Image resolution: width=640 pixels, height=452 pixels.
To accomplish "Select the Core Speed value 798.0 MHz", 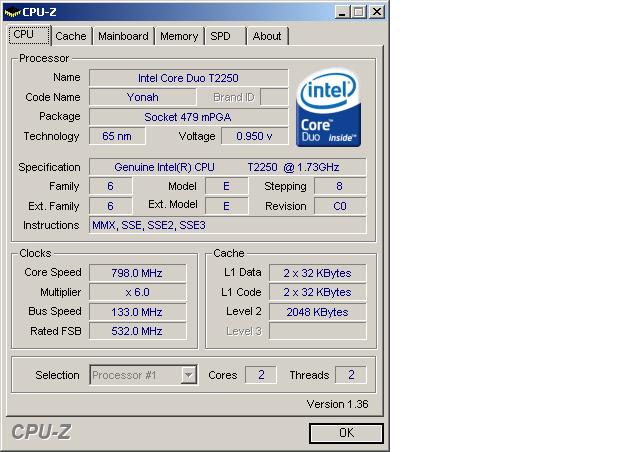I will [x=138, y=273].
